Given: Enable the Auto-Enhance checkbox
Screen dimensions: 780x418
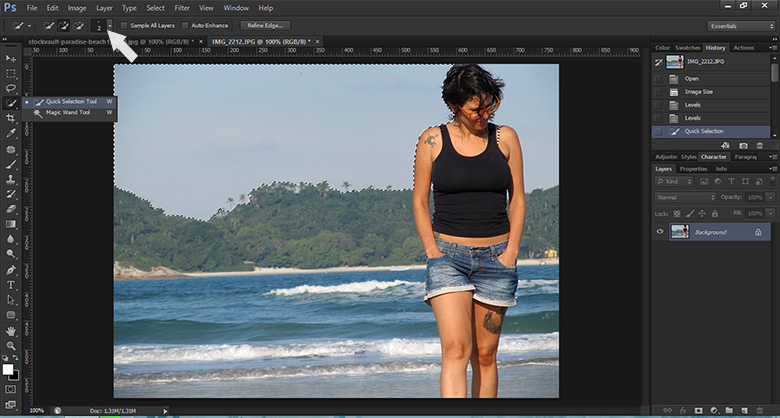Looking at the screenshot, I should [185, 25].
